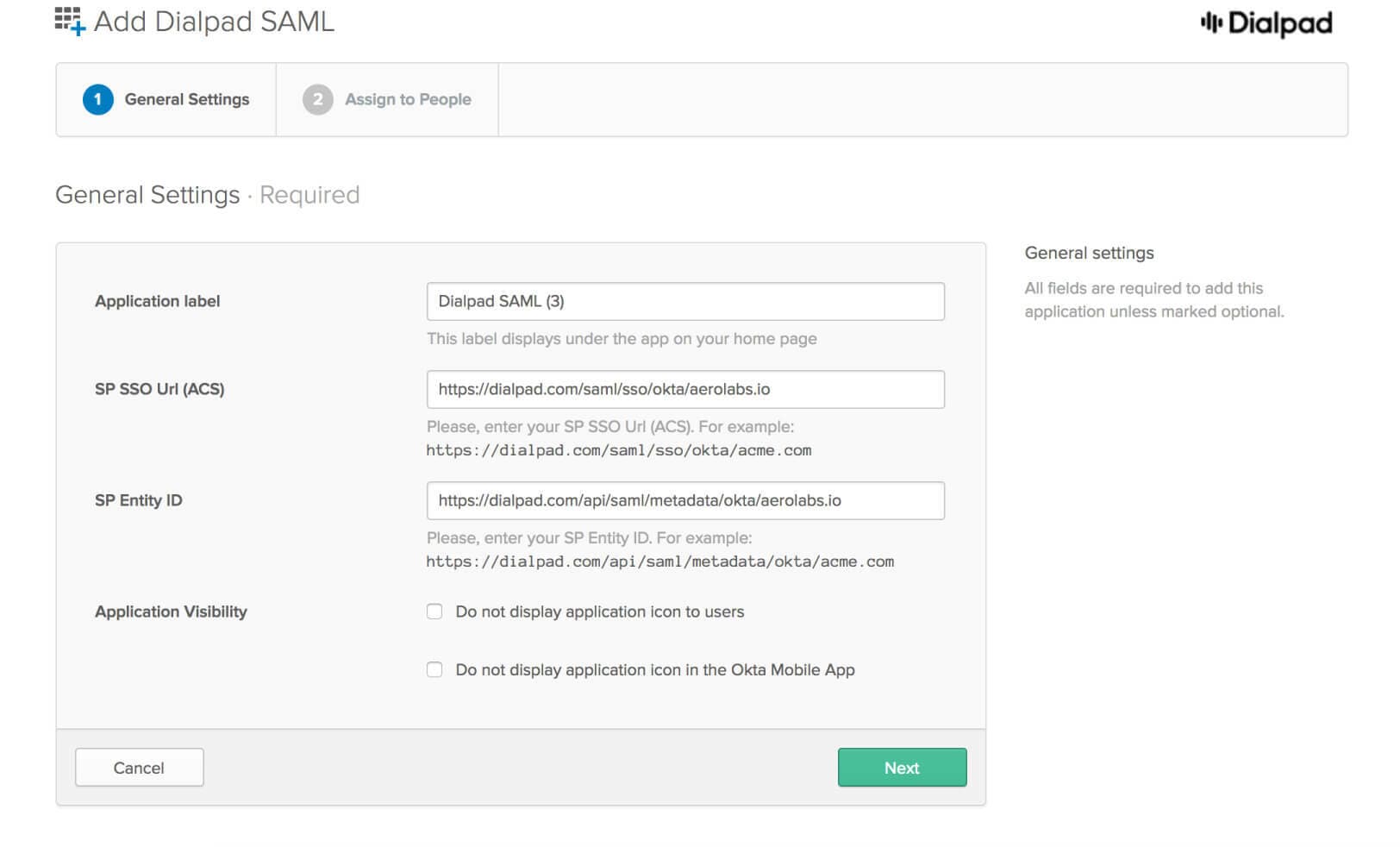Screen dimensions: 1400x847
Task: Open the General Settings tab
Action: coord(186,99)
